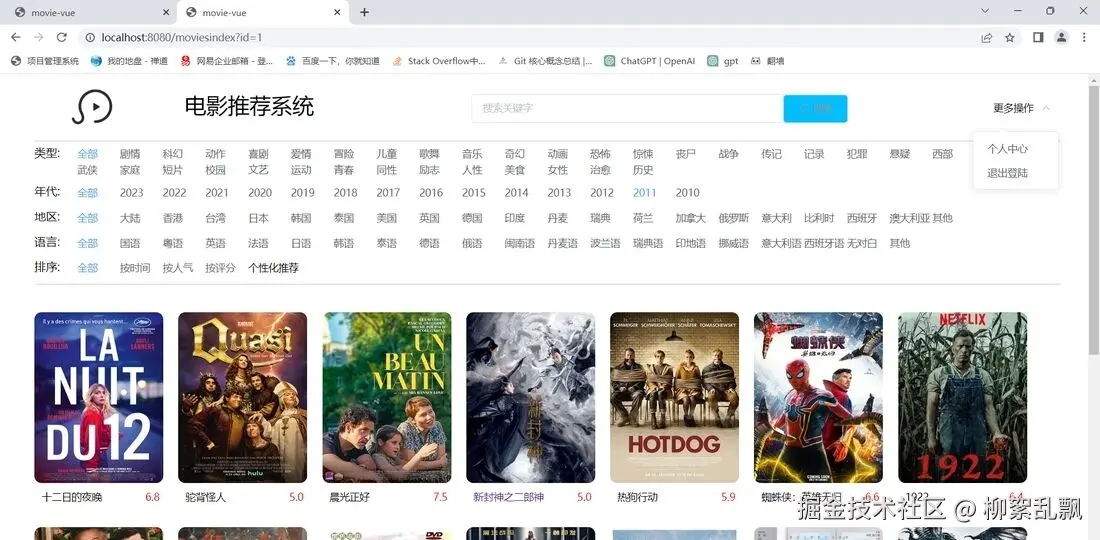Viewport: 1100px width, 540px height.
Task: Open 网易企业邮箱 bookmark
Action: click(x=227, y=61)
